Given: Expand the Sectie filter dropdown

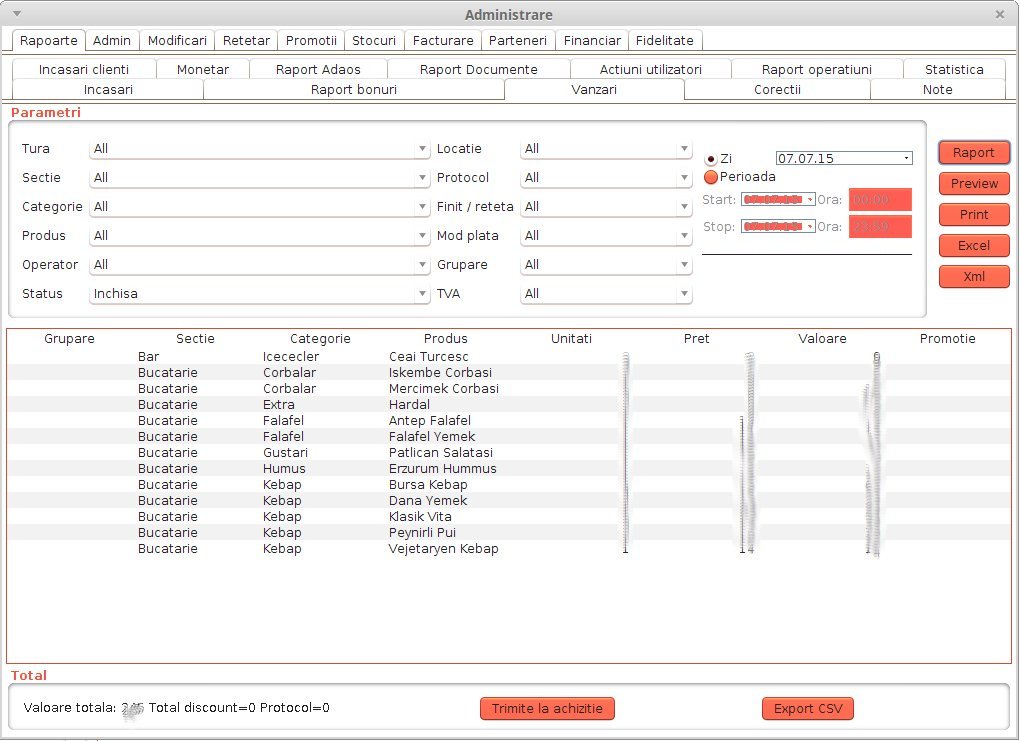Looking at the screenshot, I should (x=260, y=178).
